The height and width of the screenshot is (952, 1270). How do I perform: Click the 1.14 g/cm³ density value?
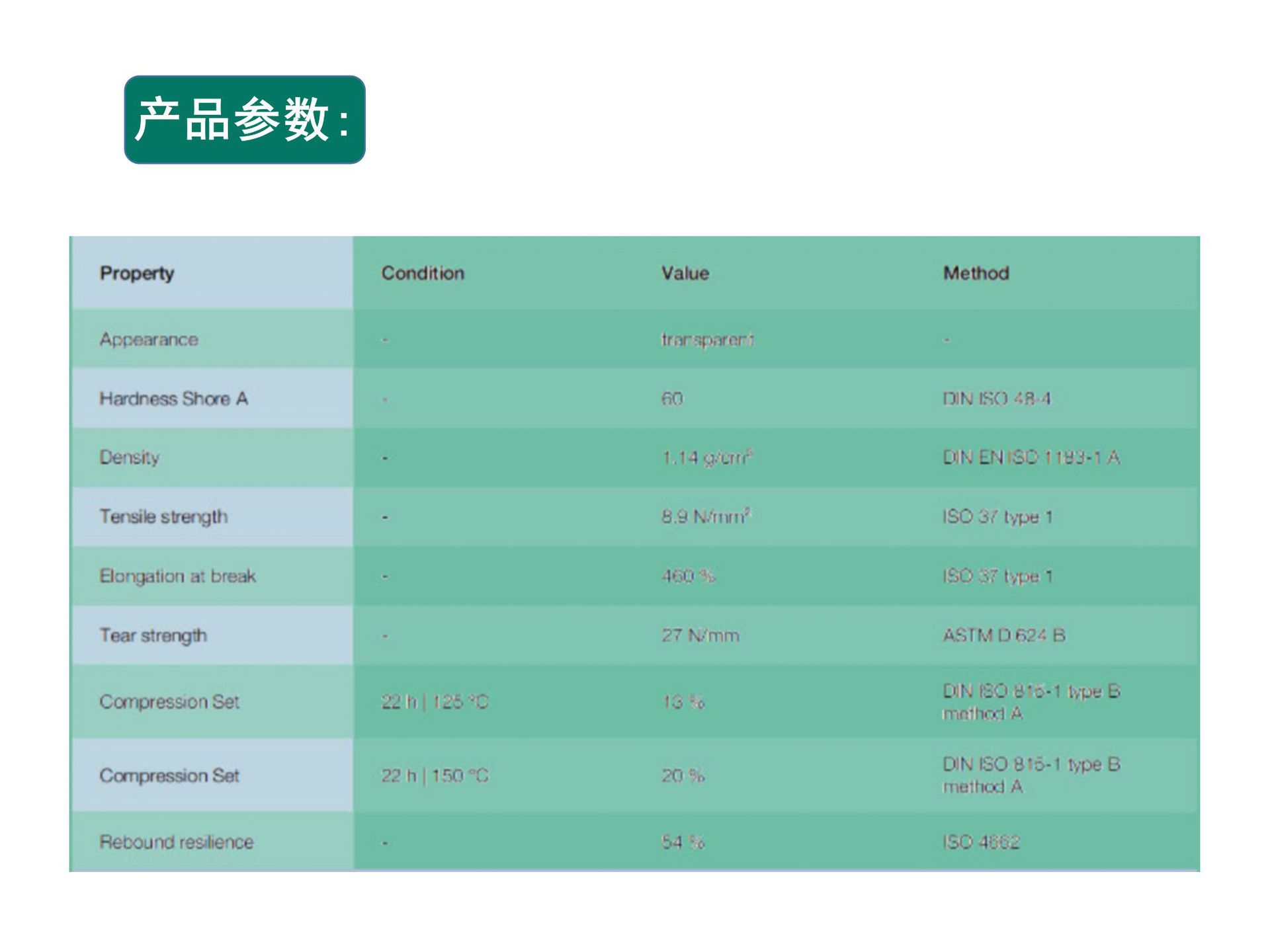pyautogui.click(x=707, y=457)
